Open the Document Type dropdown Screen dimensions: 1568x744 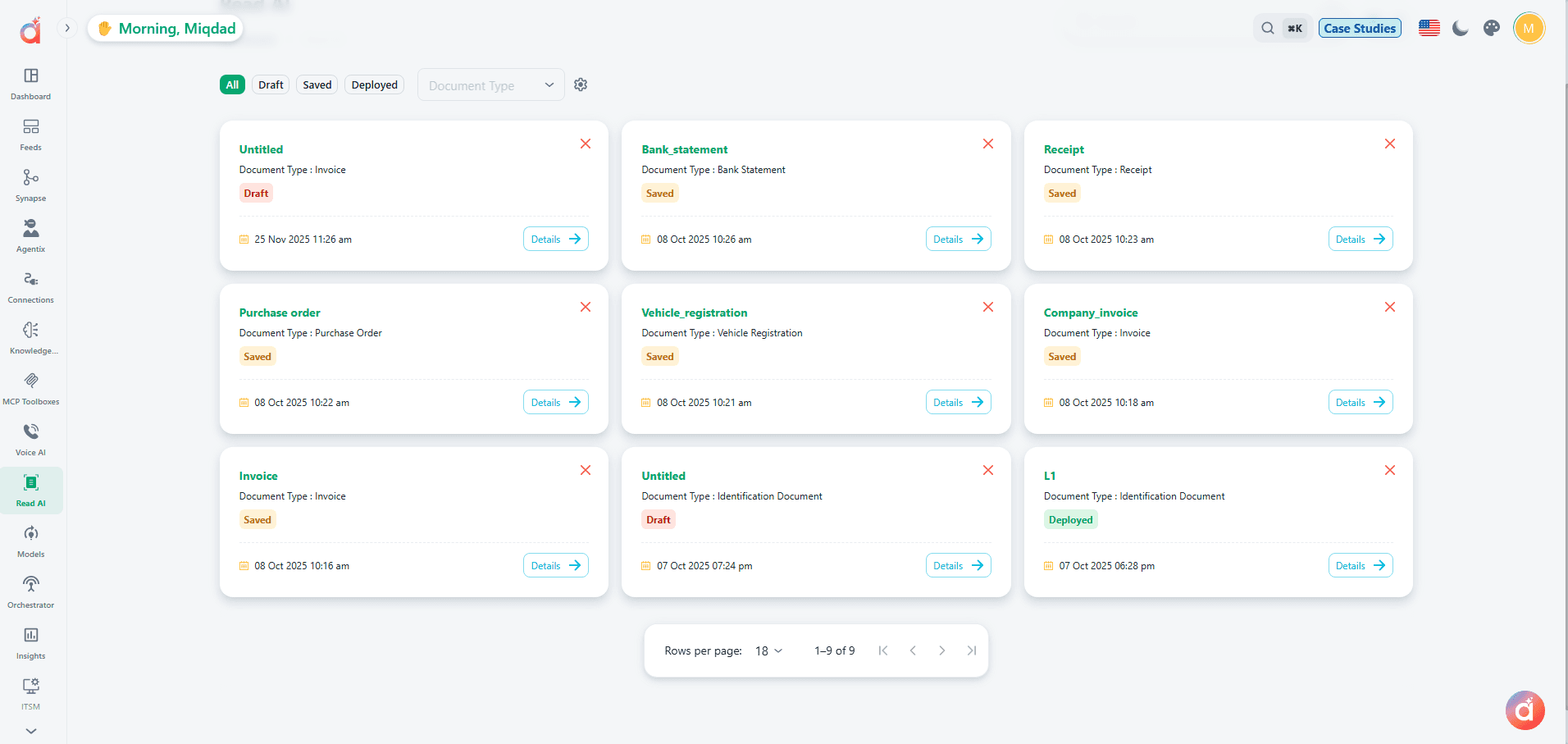pyautogui.click(x=490, y=85)
